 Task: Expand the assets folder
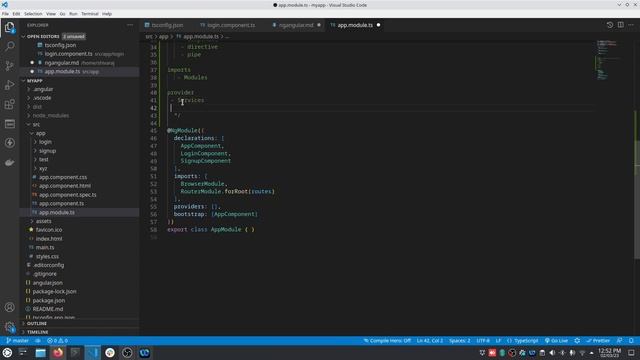(x=80, y=221)
